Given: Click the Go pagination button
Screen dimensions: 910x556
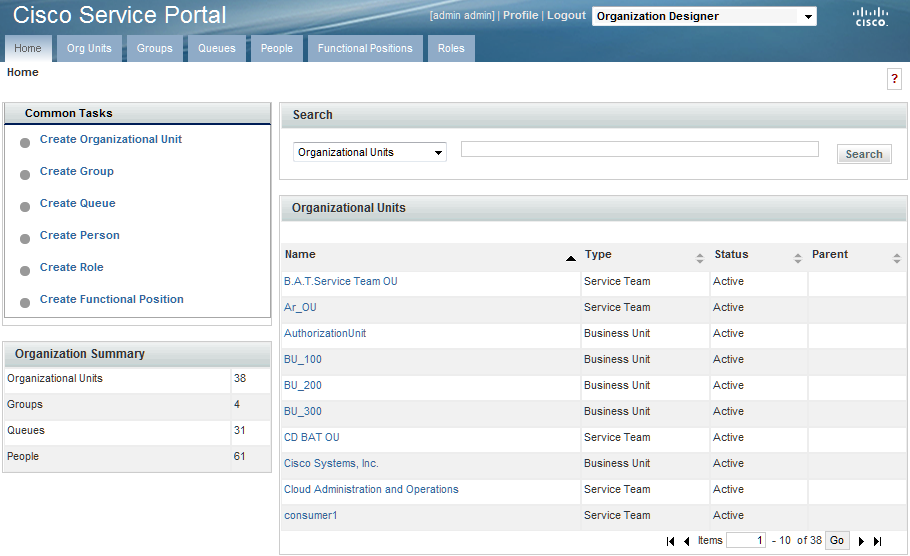Looking at the screenshot, I should click(x=837, y=540).
